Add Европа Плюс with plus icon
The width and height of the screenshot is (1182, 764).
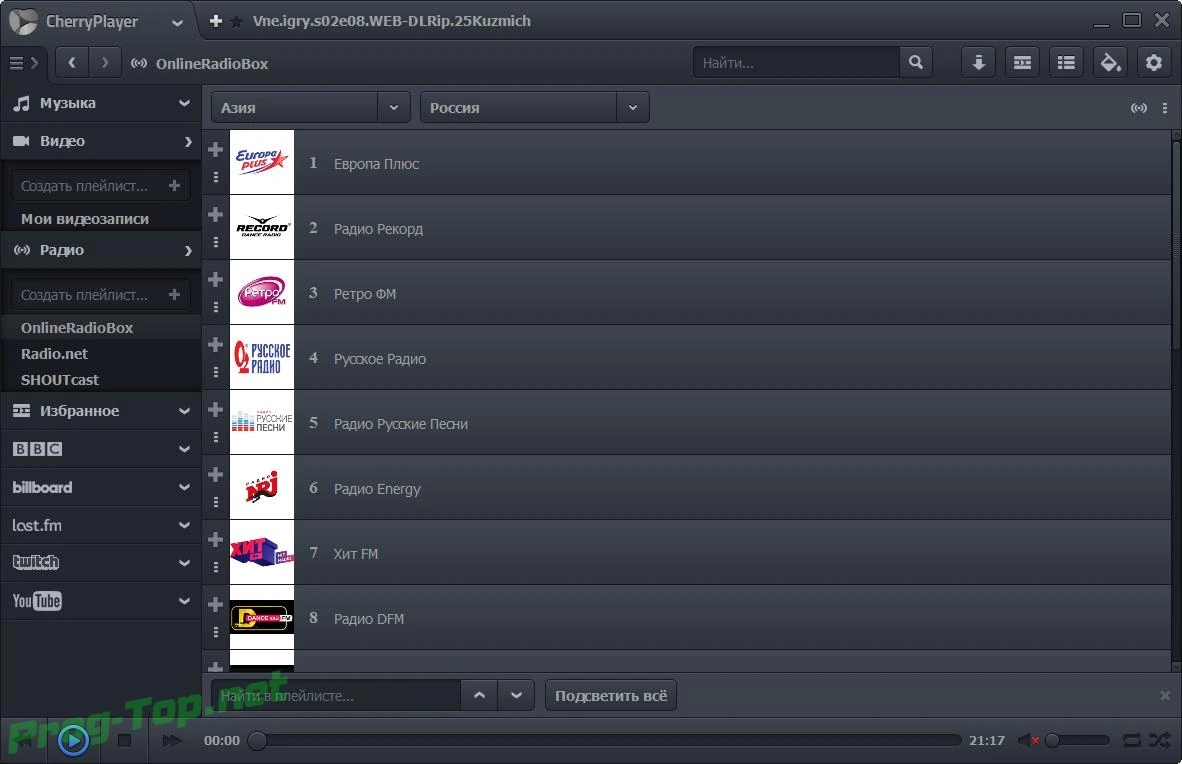pos(216,149)
